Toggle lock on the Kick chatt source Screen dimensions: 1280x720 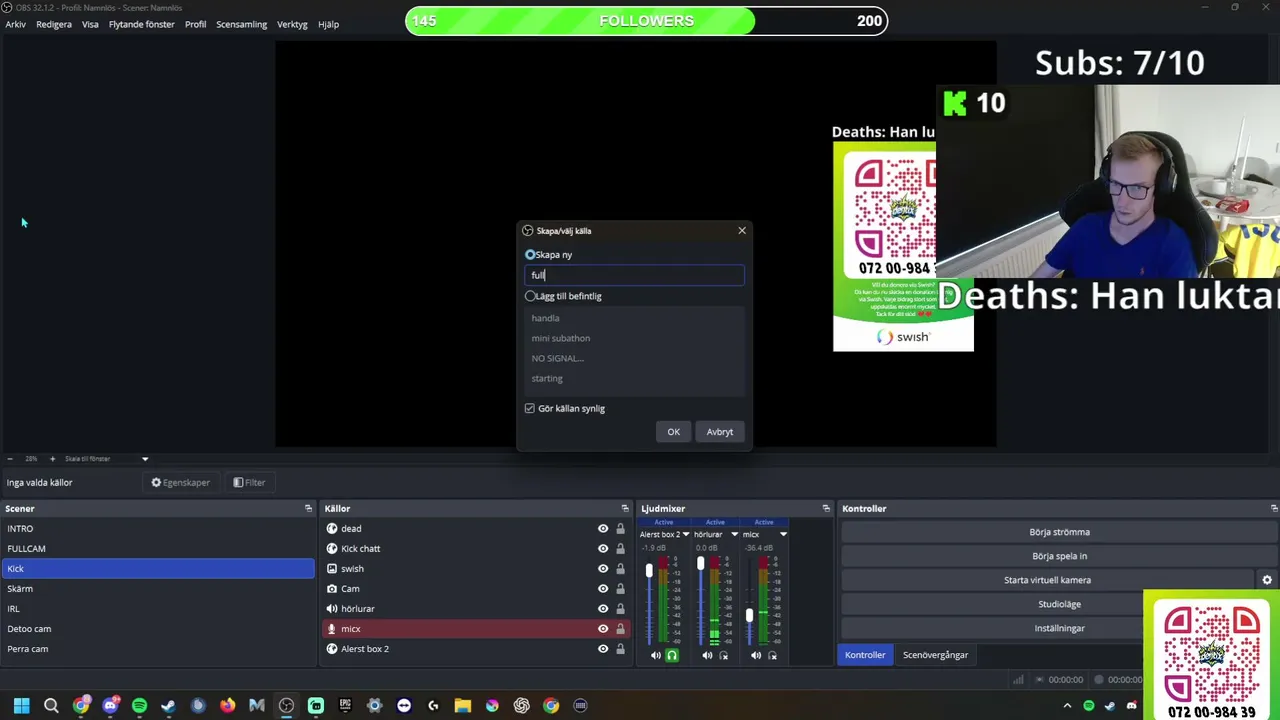pos(620,549)
